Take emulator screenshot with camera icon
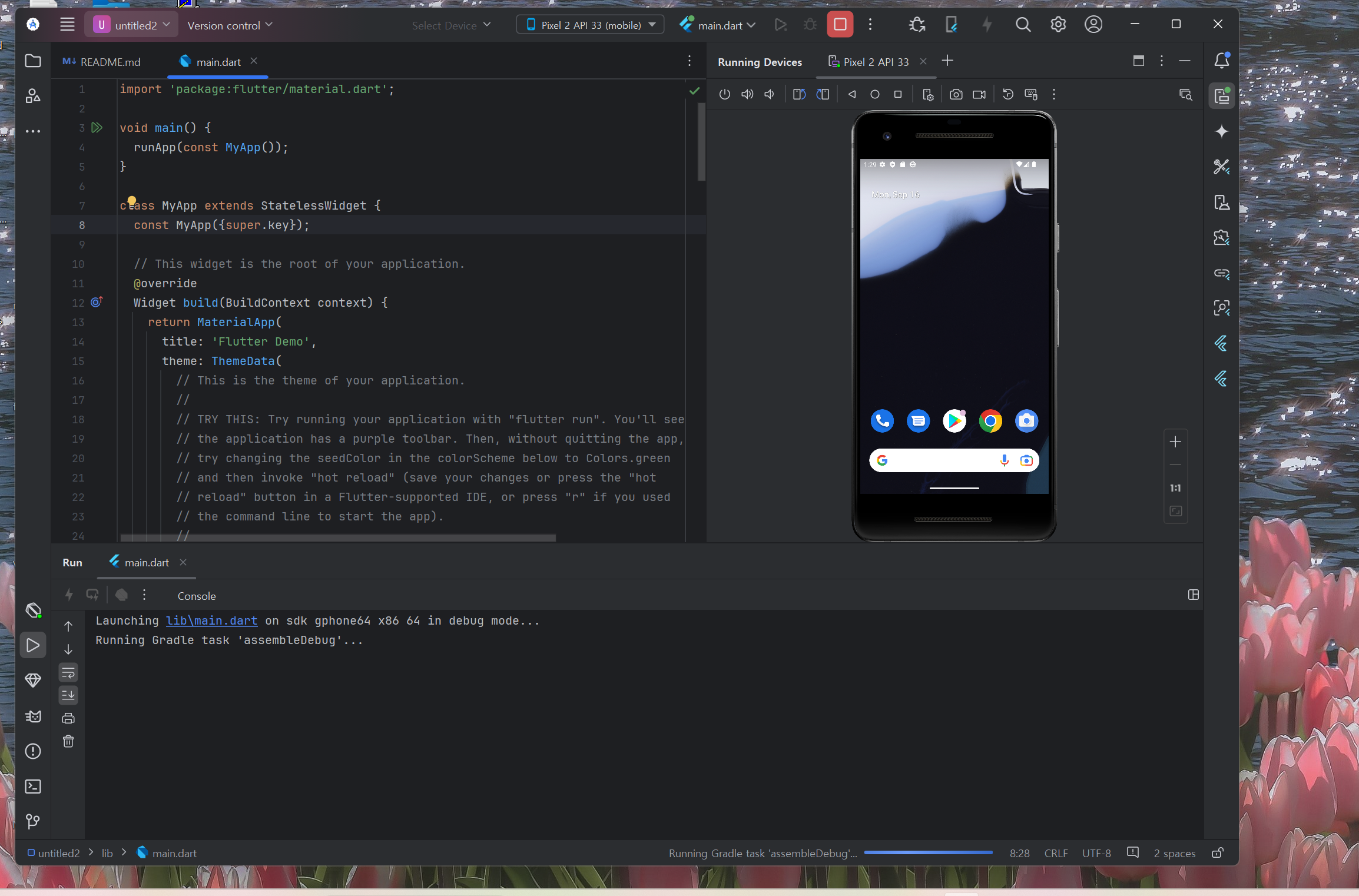 956,95
